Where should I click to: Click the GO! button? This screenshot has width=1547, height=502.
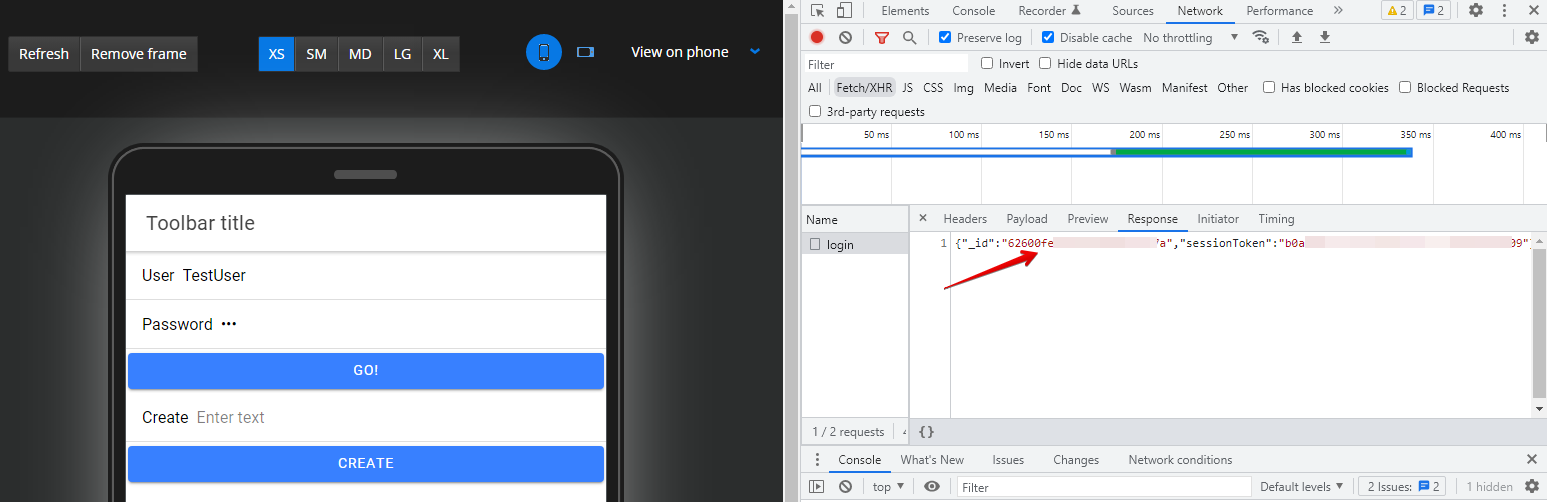tap(366, 370)
